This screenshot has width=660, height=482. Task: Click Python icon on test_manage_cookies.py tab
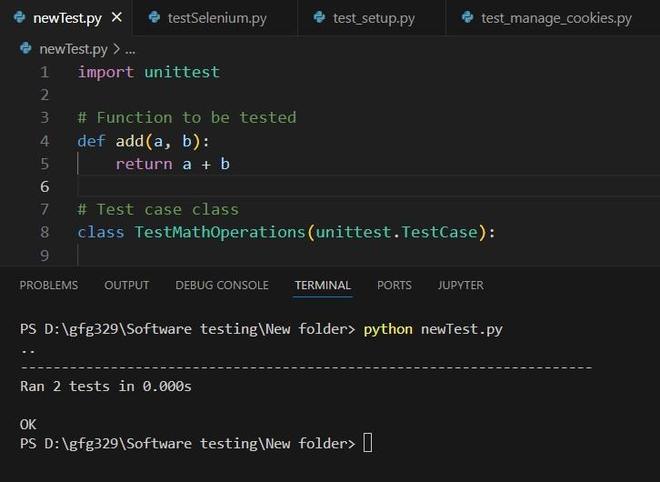click(468, 17)
